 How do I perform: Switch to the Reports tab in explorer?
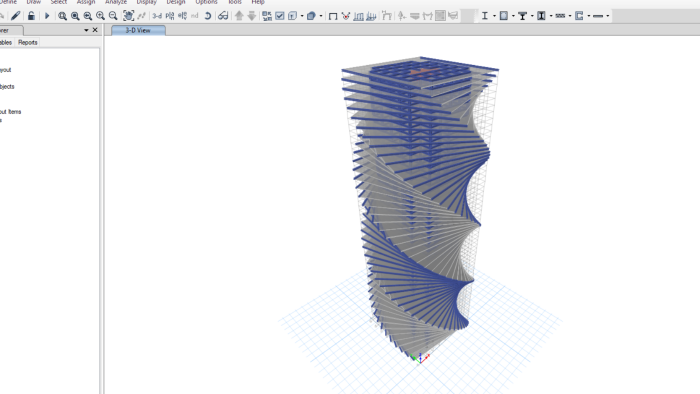pos(28,42)
